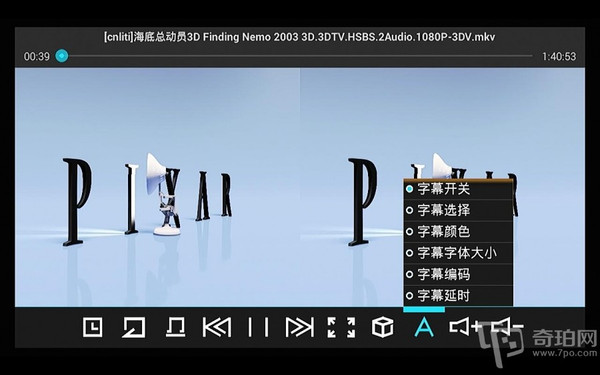The width and height of the screenshot is (600, 375).
Task: Click the video file title text
Action: click(299, 37)
